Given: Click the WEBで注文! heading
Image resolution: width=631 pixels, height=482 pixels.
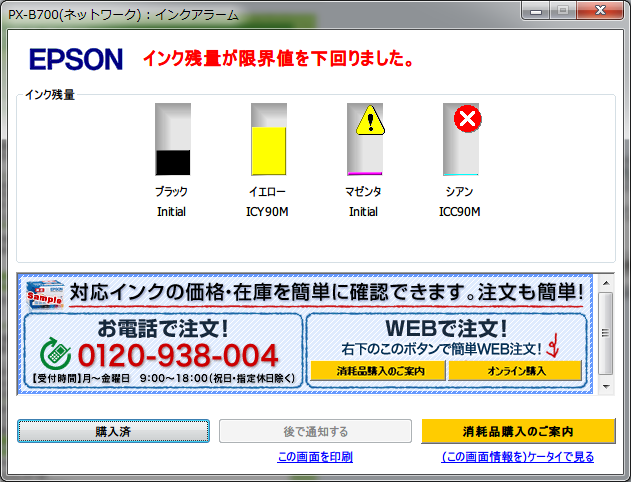Looking at the screenshot, I should tap(446, 328).
